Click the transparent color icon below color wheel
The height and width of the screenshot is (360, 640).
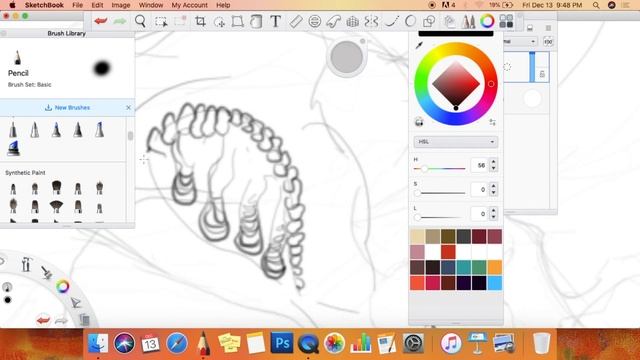pos(419,122)
